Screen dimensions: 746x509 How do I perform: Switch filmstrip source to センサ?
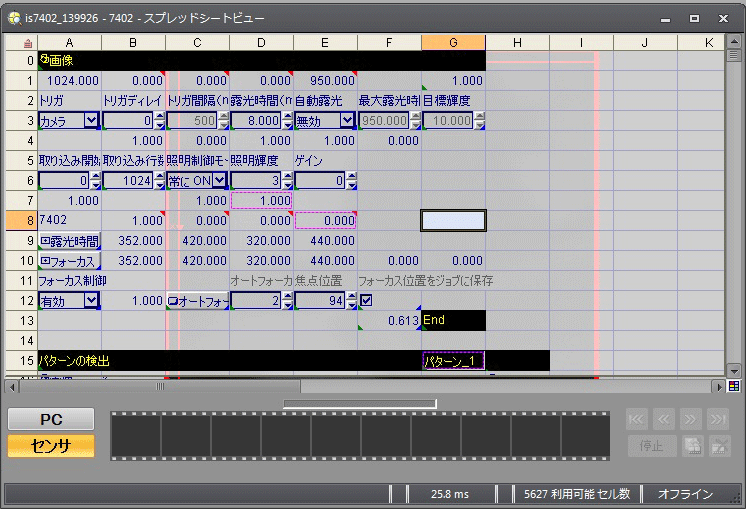(51, 446)
